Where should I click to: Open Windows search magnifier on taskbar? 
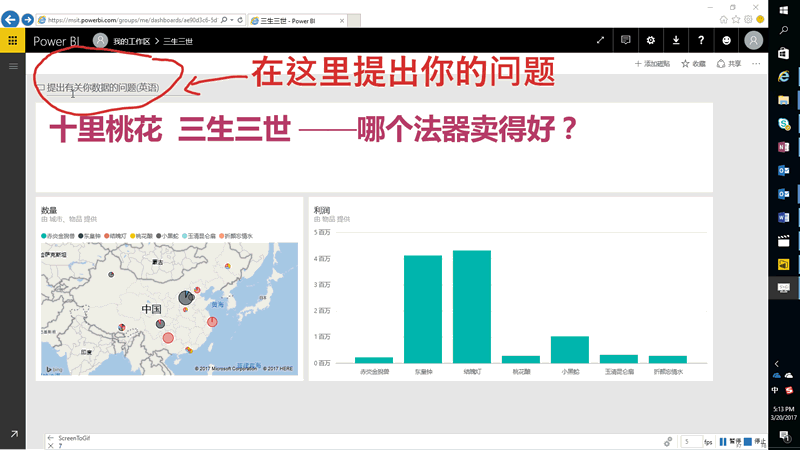coord(784,30)
